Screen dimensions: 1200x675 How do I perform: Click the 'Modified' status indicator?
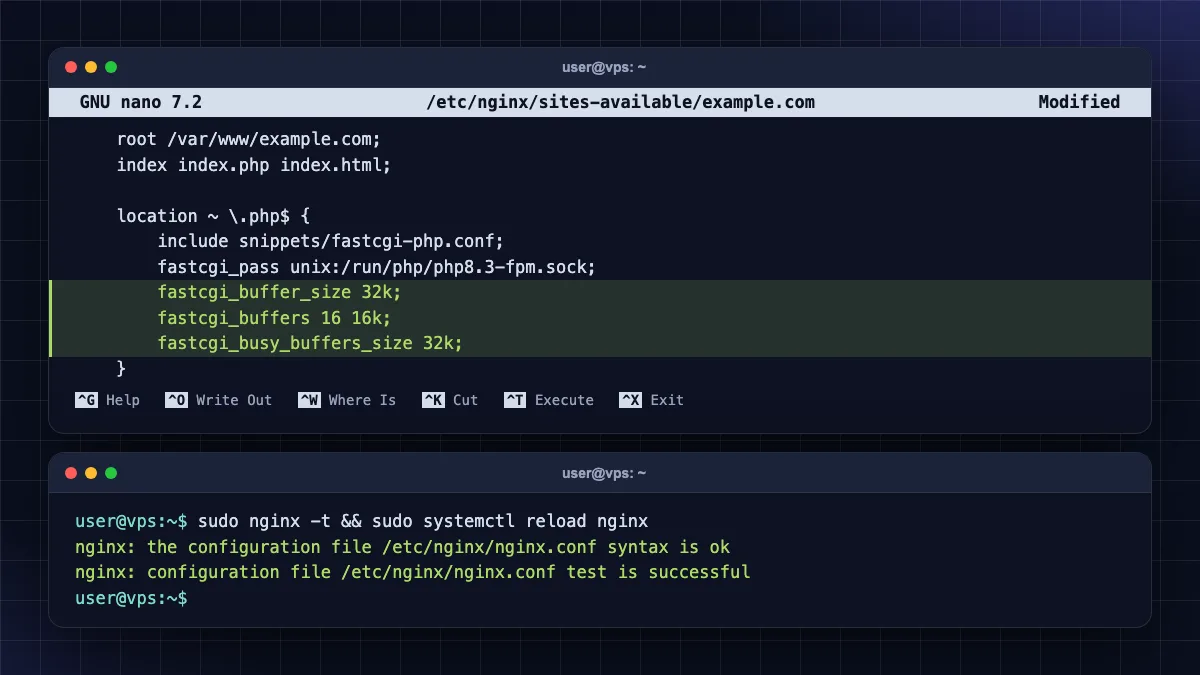coord(1079,102)
